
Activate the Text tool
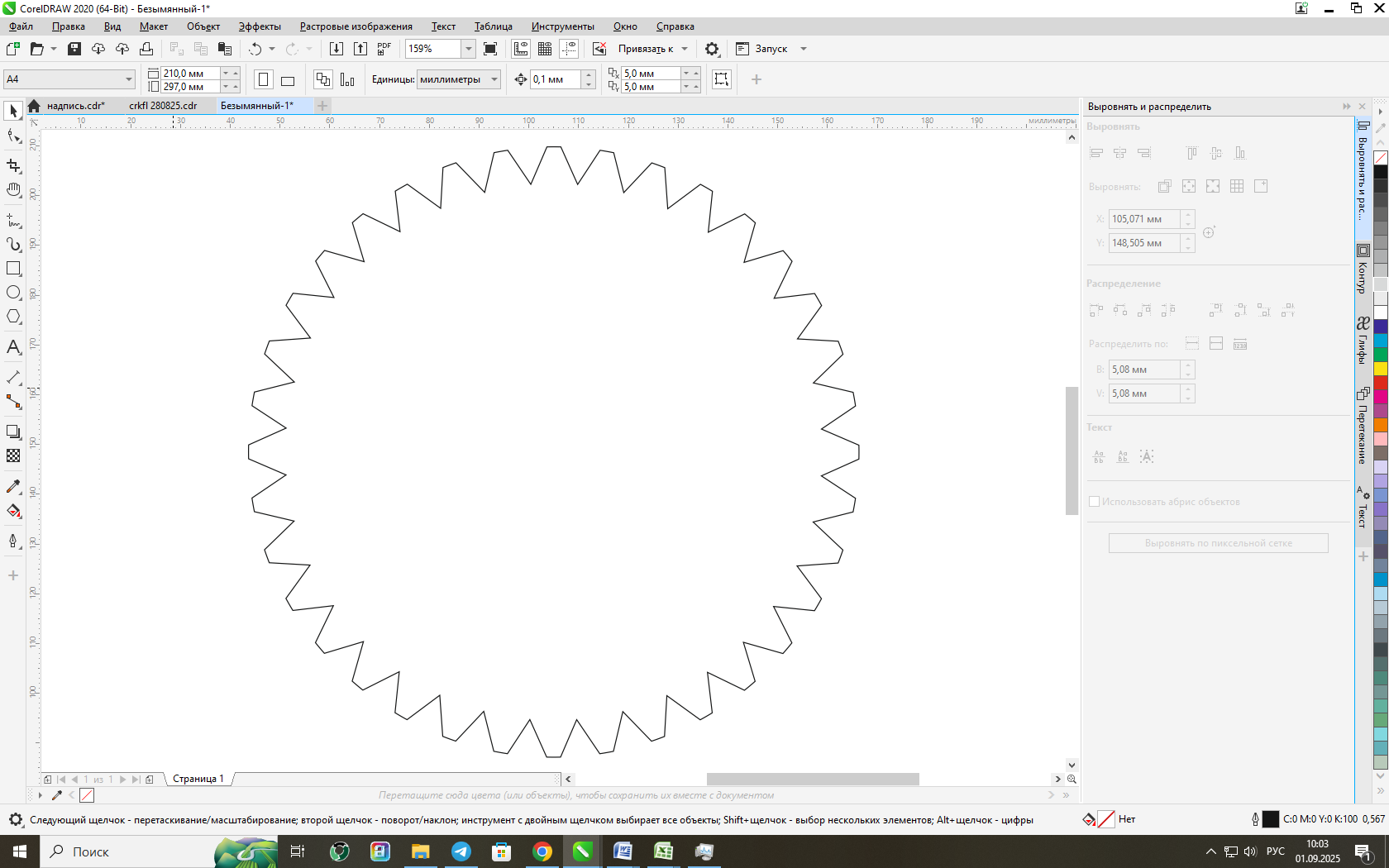click(13, 347)
